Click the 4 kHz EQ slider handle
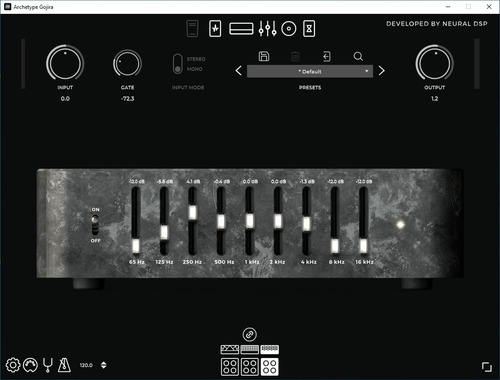500x380 pixels. click(306, 224)
